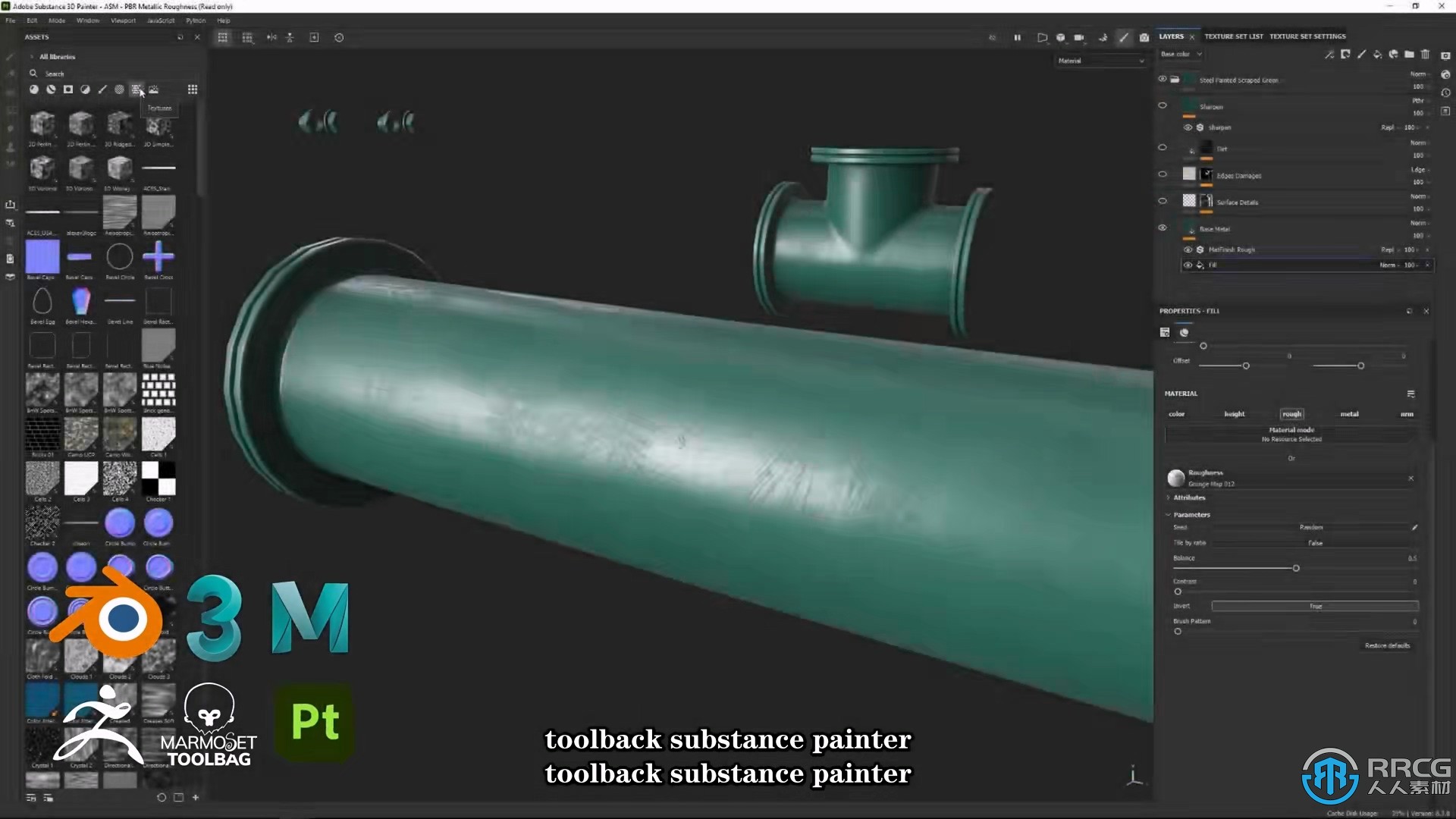This screenshot has height=819, width=1456.
Task: Filter assets by Smart materials icon
Action: tap(51, 89)
